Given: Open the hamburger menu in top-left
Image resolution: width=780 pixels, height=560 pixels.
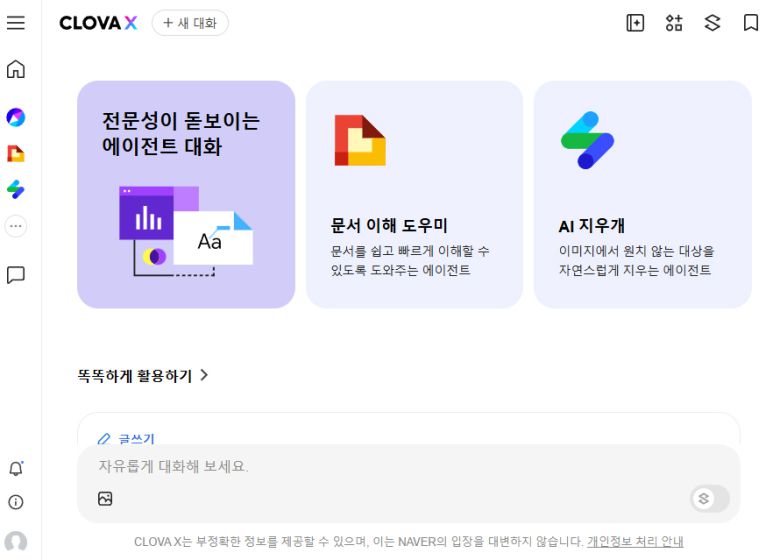Looking at the screenshot, I should (16, 23).
